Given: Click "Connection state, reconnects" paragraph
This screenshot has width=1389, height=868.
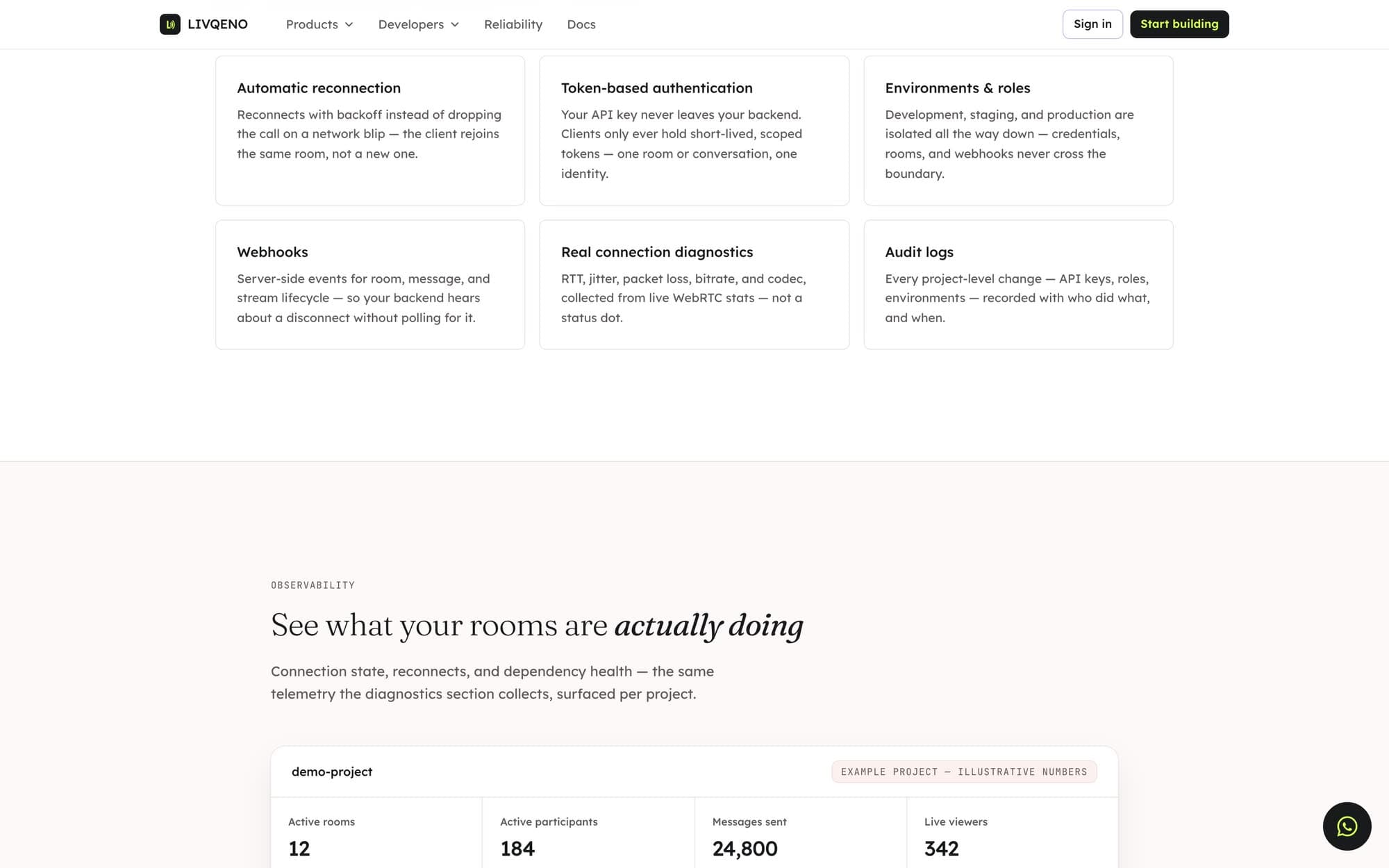Looking at the screenshot, I should [x=492, y=683].
